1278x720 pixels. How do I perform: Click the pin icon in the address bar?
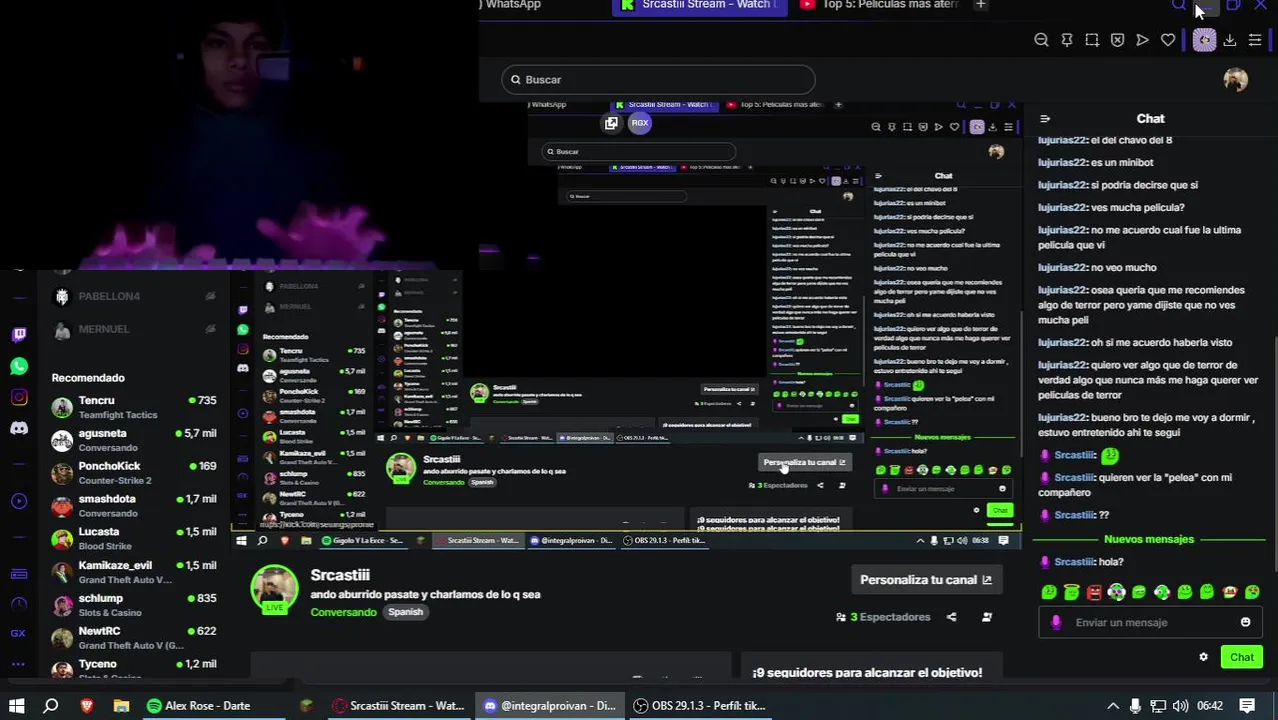[x=1067, y=40]
